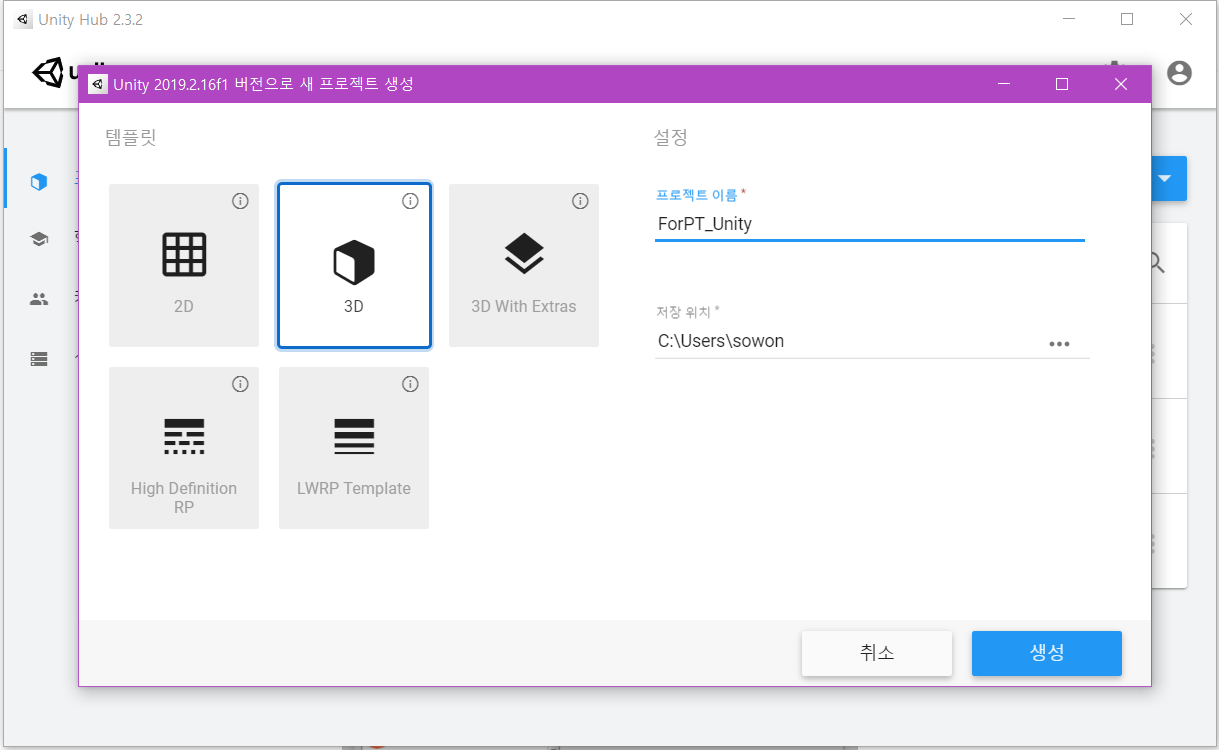Image resolution: width=1219 pixels, height=750 pixels.
Task: Open Community people icon in Hub sidebar
Action: pyautogui.click(x=39, y=299)
